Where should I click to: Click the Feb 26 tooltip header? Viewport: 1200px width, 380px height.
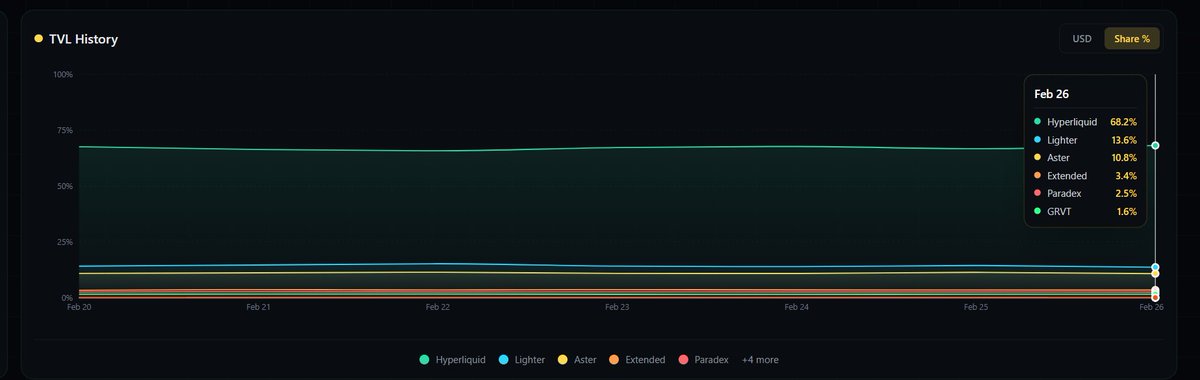pyautogui.click(x=1051, y=94)
